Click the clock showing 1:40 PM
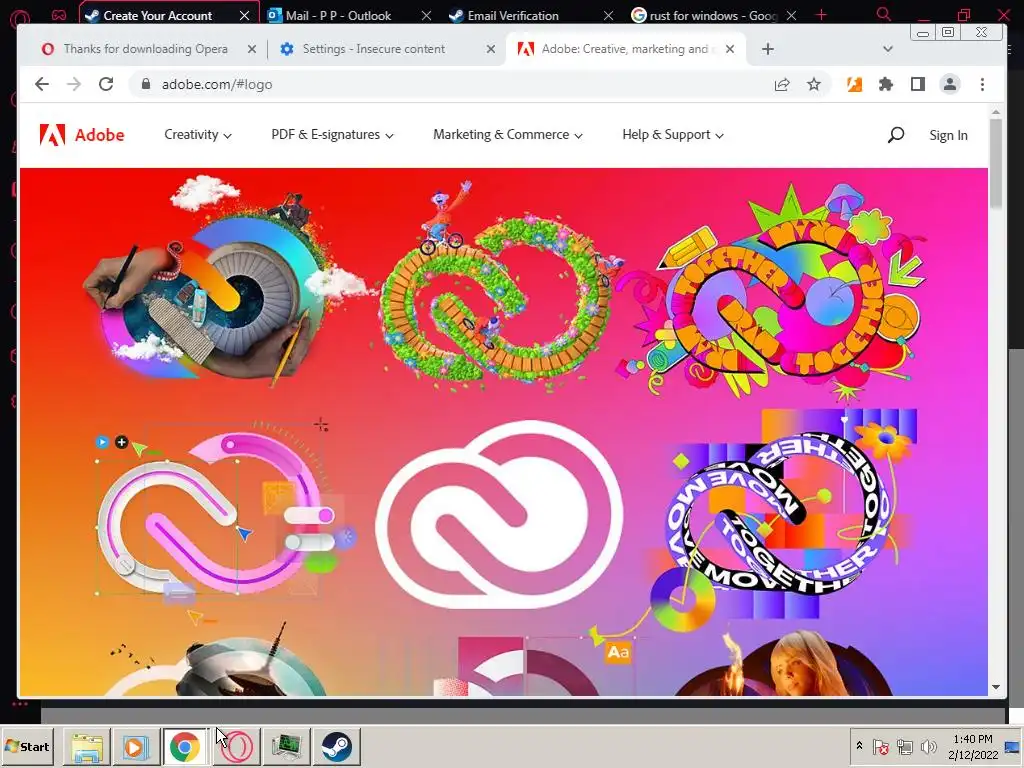The image size is (1024, 768). click(x=972, y=739)
